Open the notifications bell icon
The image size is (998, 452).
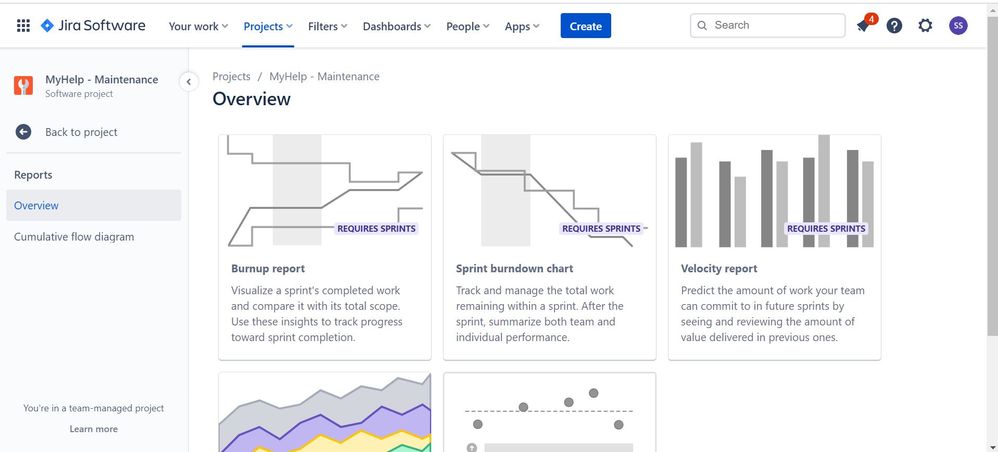coord(863,25)
